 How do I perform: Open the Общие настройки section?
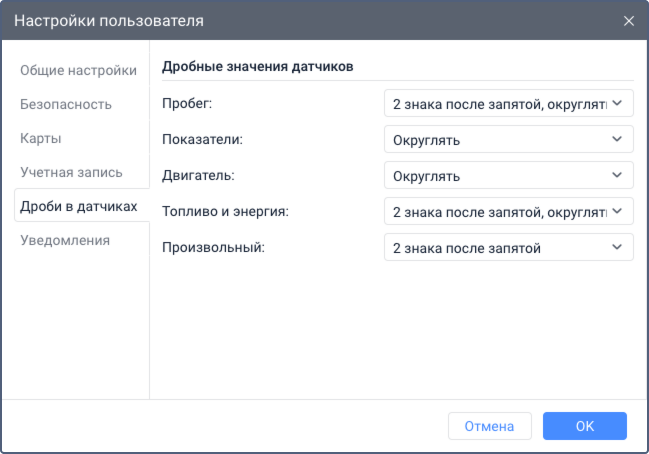pos(79,70)
